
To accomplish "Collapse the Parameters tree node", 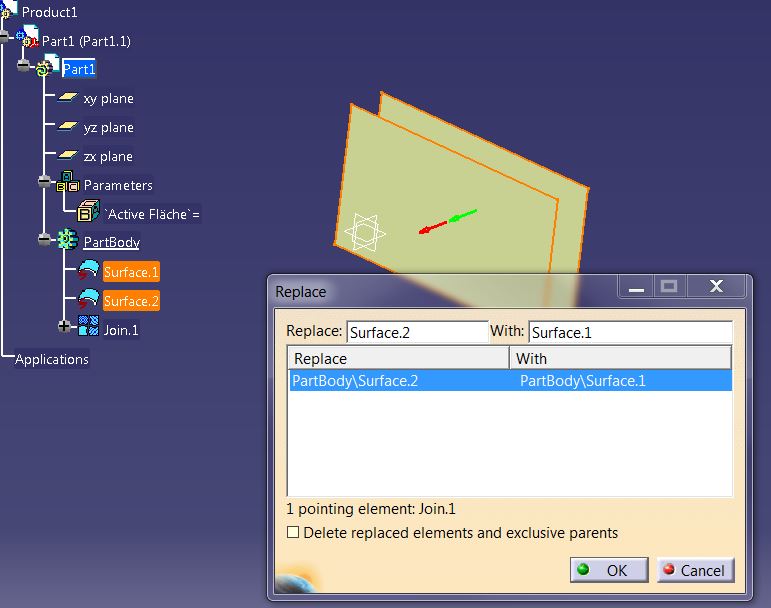I will [44, 182].
